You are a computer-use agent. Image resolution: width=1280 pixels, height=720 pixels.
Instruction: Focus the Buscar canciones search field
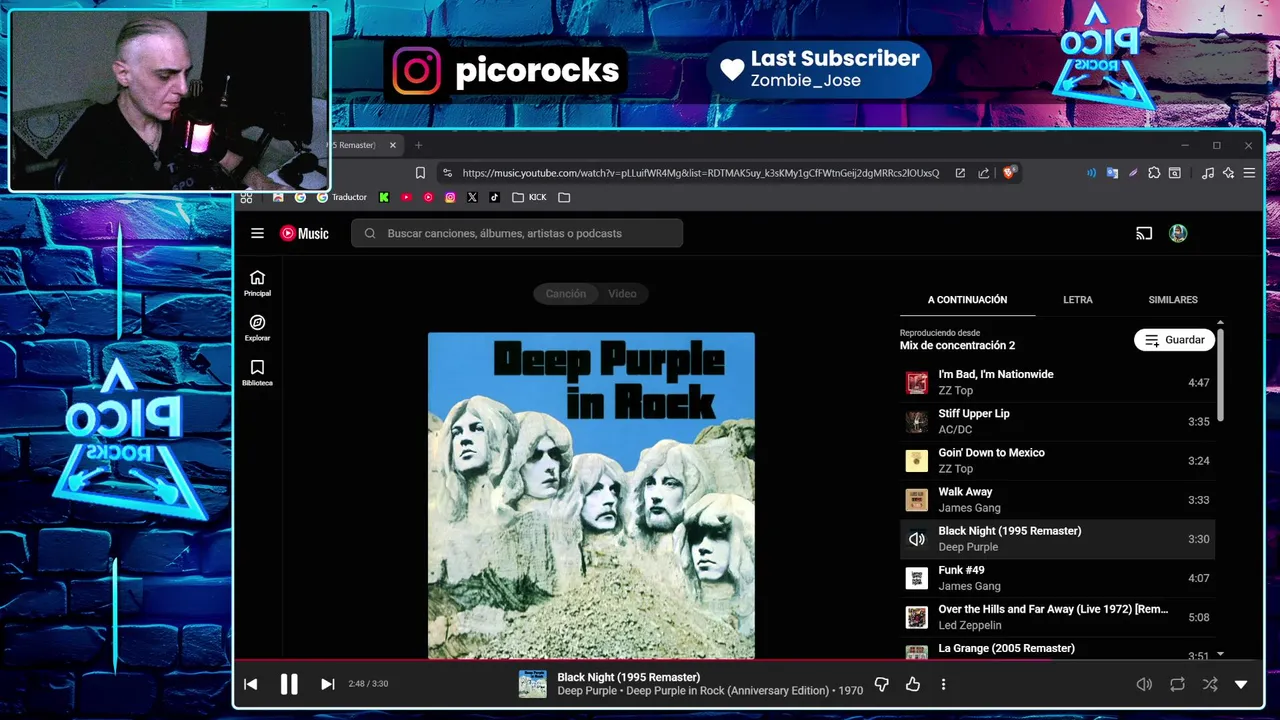pos(517,233)
